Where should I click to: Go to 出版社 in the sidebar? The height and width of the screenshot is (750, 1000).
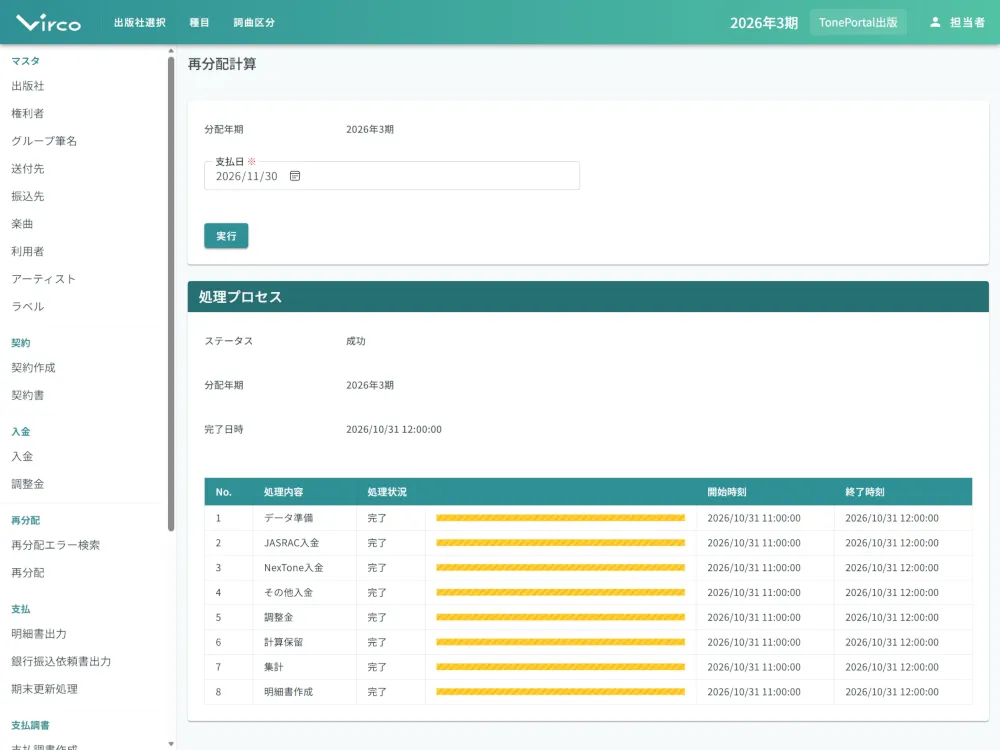point(28,86)
